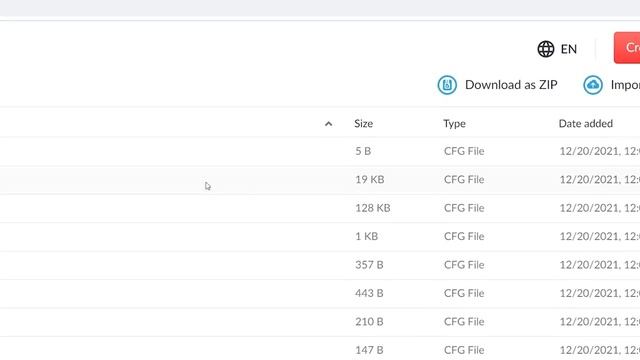Click the Import button text
The height and width of the screenshot is (360, 640).
(x=625, y=85)
